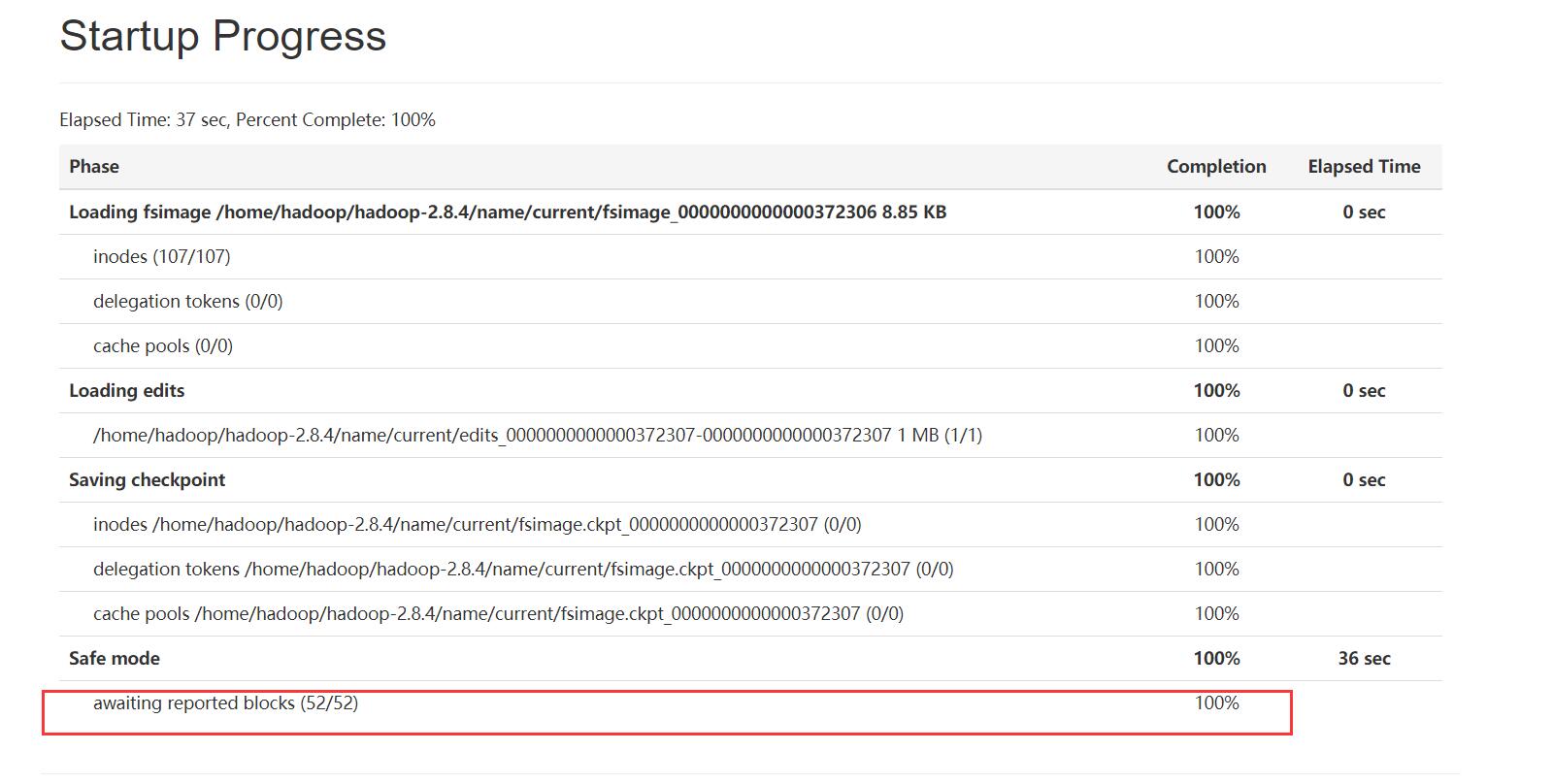This screenshot has height=784, width=1553.
Task: Click the edits file path entry under Loading edits
Action: [x=537, y=436]
